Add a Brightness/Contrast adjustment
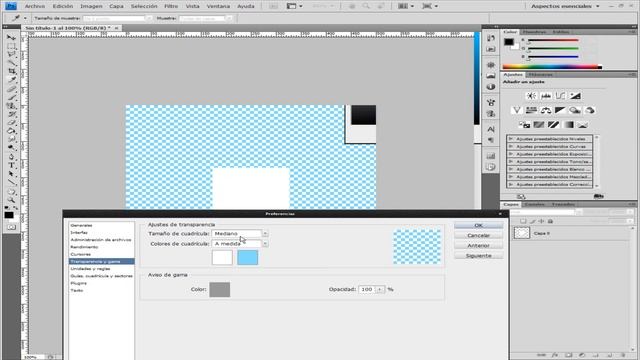 (531, 96)
